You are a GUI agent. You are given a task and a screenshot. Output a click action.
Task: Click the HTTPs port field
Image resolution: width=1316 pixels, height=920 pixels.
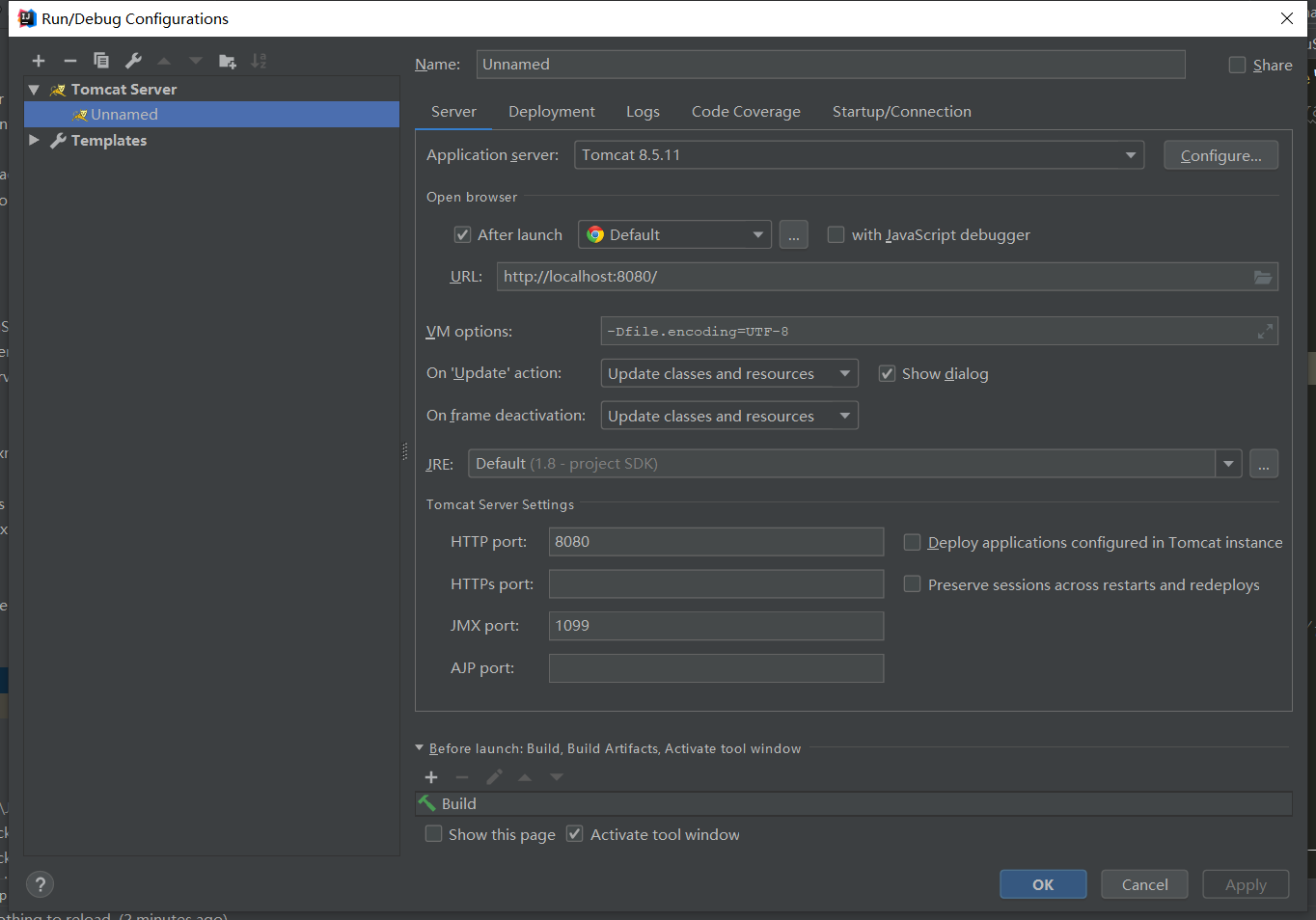(x=716, y=583)
